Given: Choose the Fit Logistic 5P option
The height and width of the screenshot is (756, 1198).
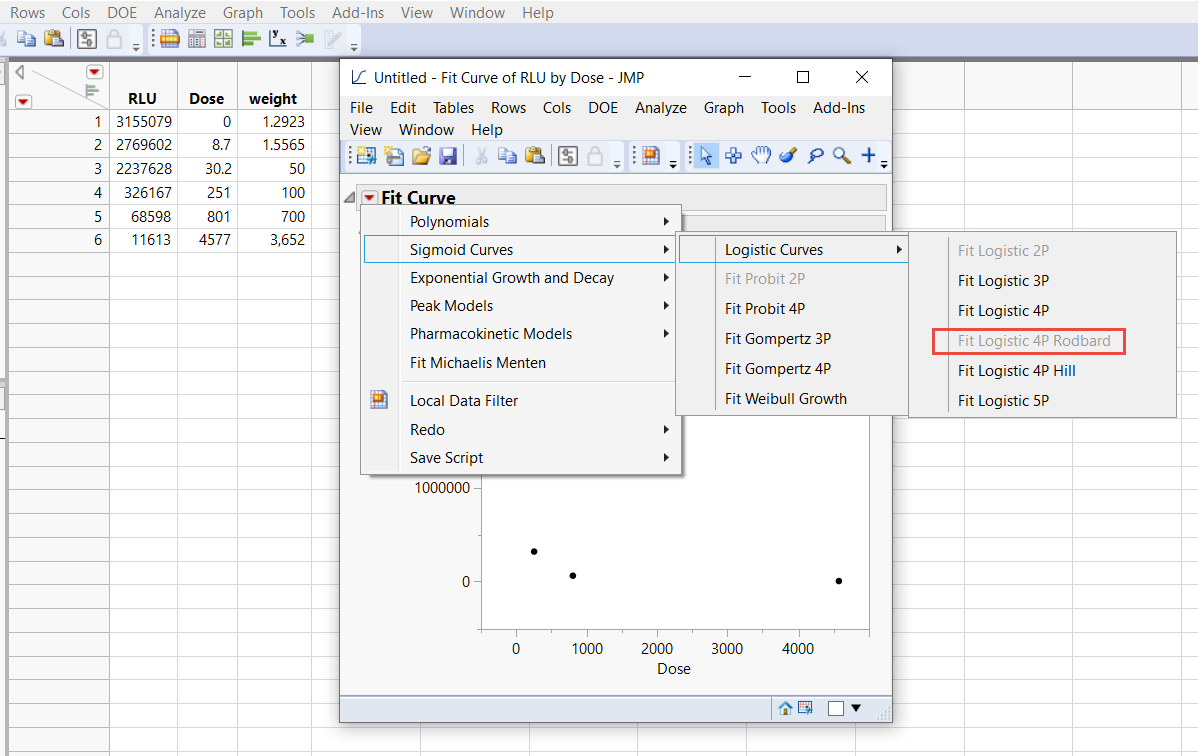Looking at the screenshot, I should pos(1003,400).
